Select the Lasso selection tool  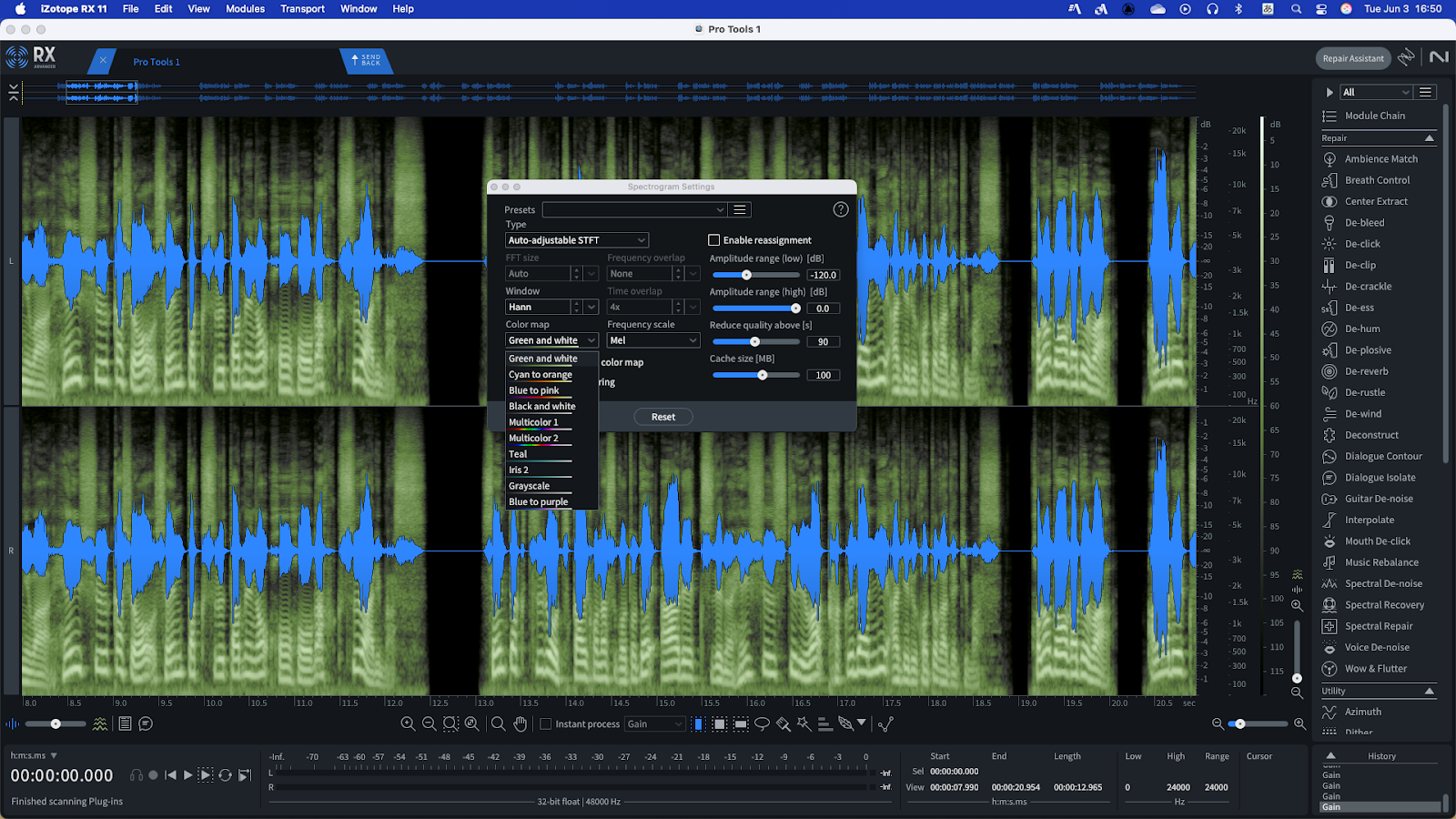tap(762, 724)
